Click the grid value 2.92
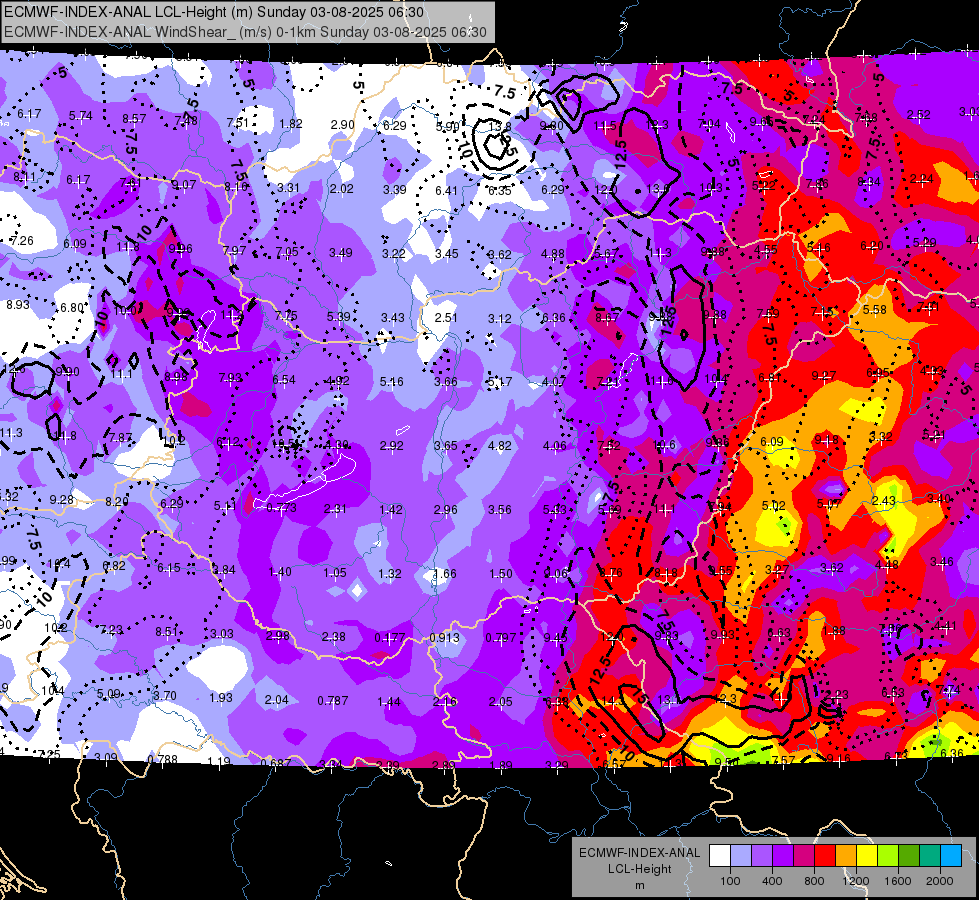The width and height of the screenshot is (979, 900). pos(391,446)
